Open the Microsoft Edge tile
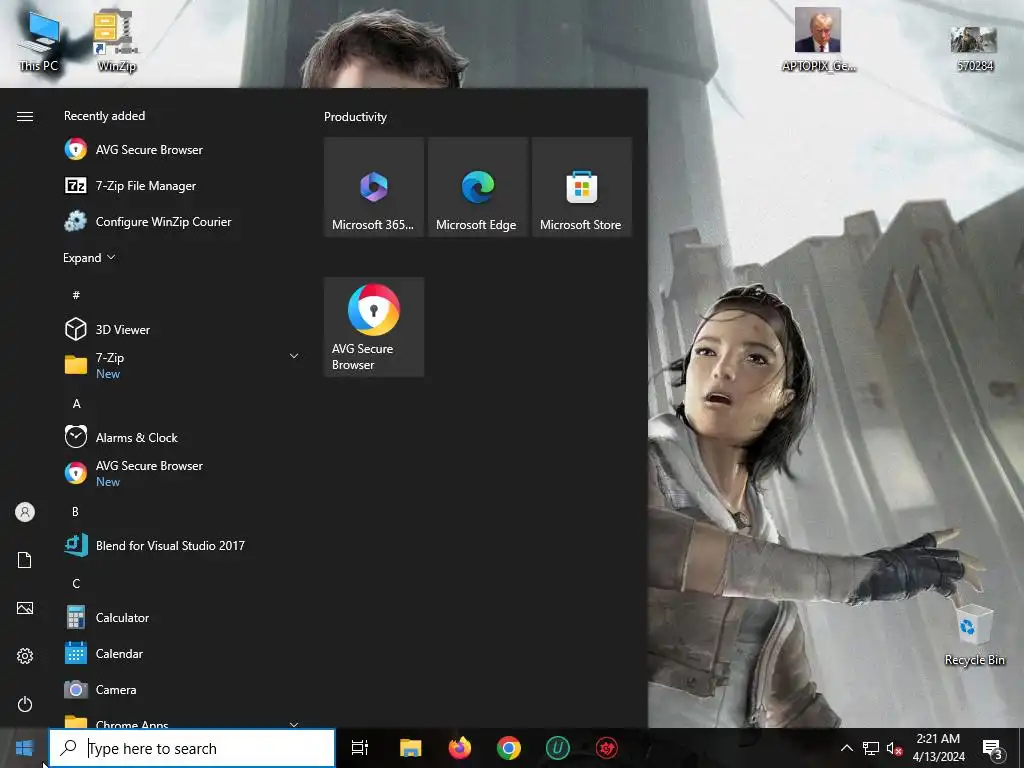The height and width of the screenshot is (768, 1024). coord(477,187)
